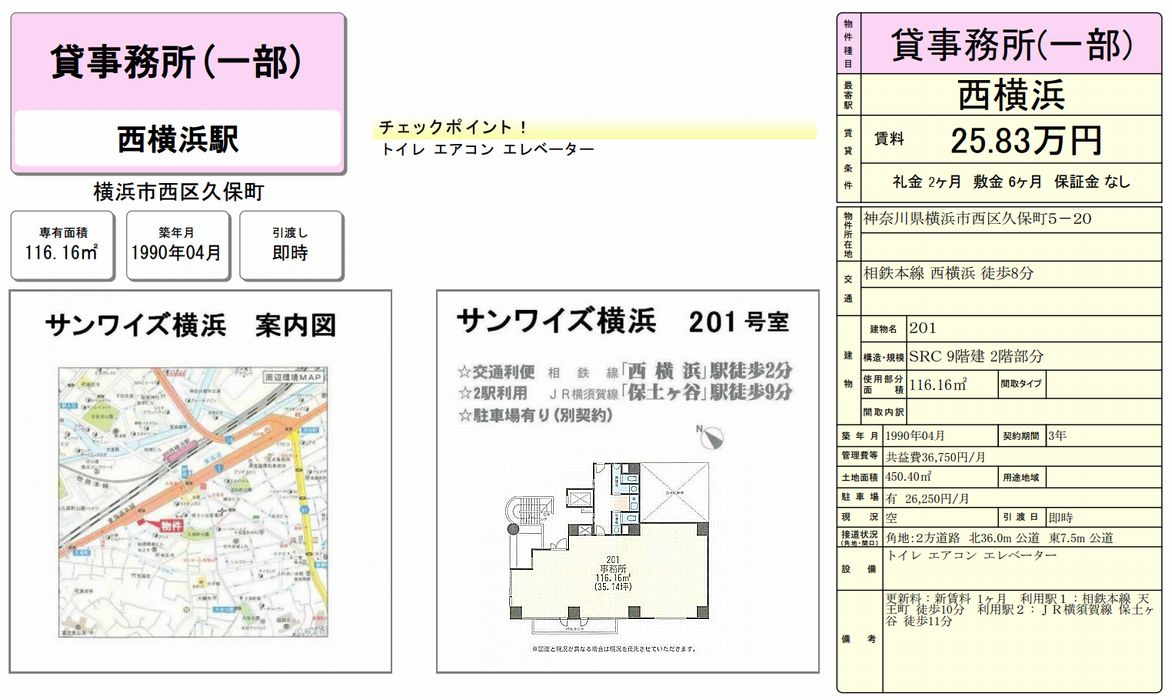Image resolution: width=1172 pixels, height=700 pixels.
Task: Select the 契約期間 value 3年
Action: pyautogui.click(x=1057, y=436)
